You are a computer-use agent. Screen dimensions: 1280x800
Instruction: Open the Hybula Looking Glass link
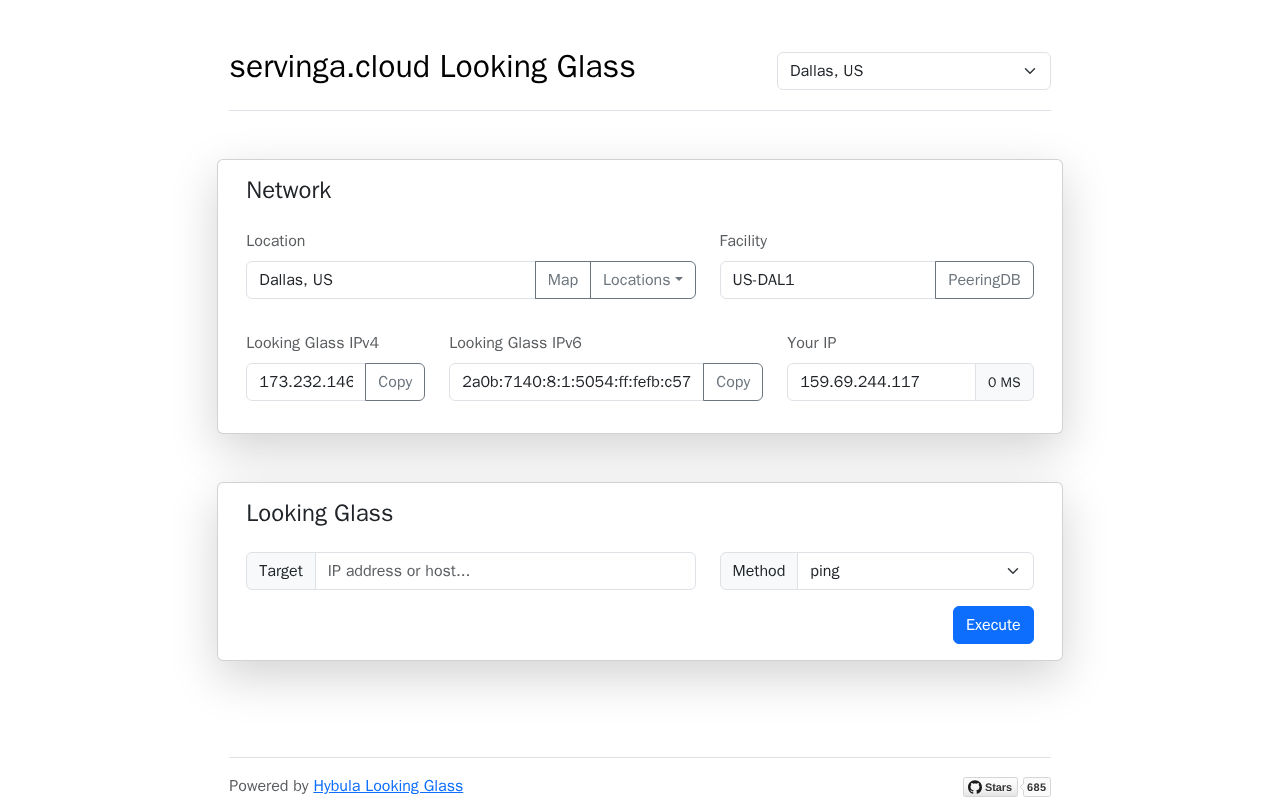coord(388,786)
